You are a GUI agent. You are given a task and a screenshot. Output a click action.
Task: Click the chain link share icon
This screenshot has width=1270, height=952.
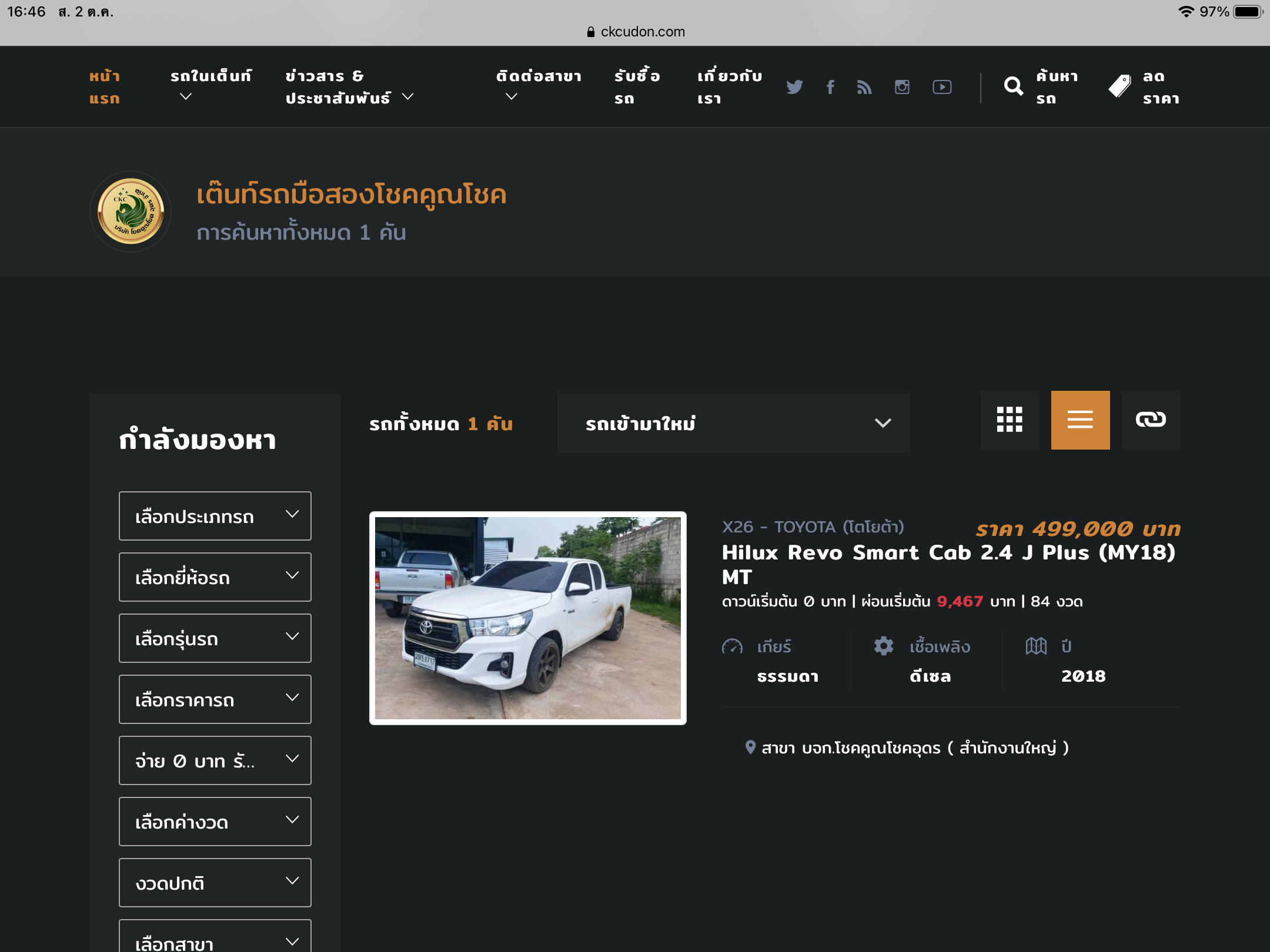1151,420
